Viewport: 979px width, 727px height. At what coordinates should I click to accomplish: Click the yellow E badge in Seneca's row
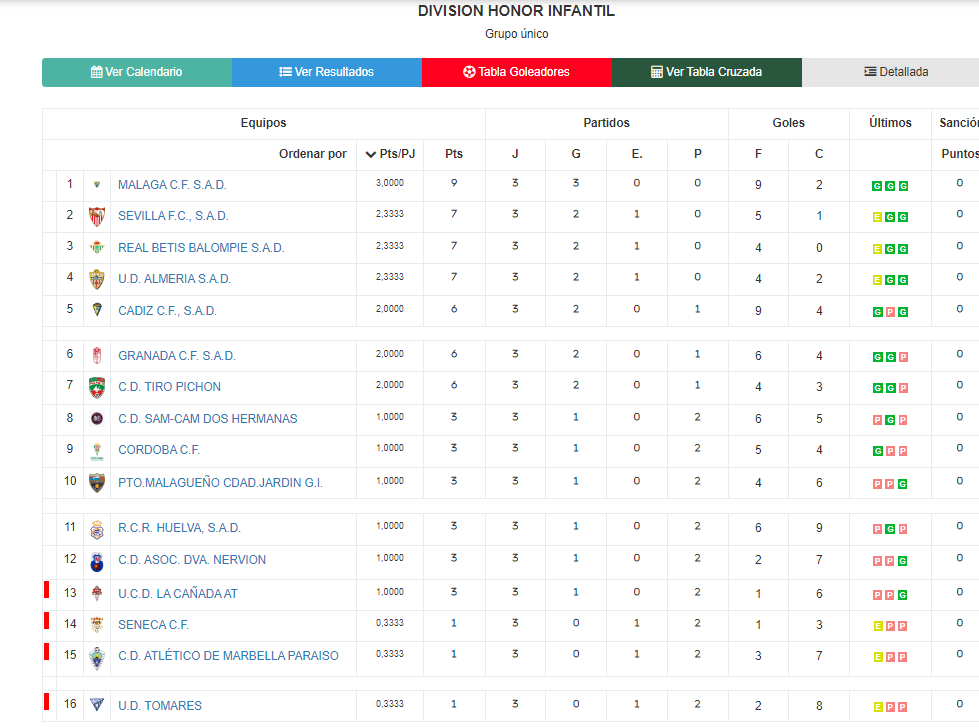click(x=878, y=626)
